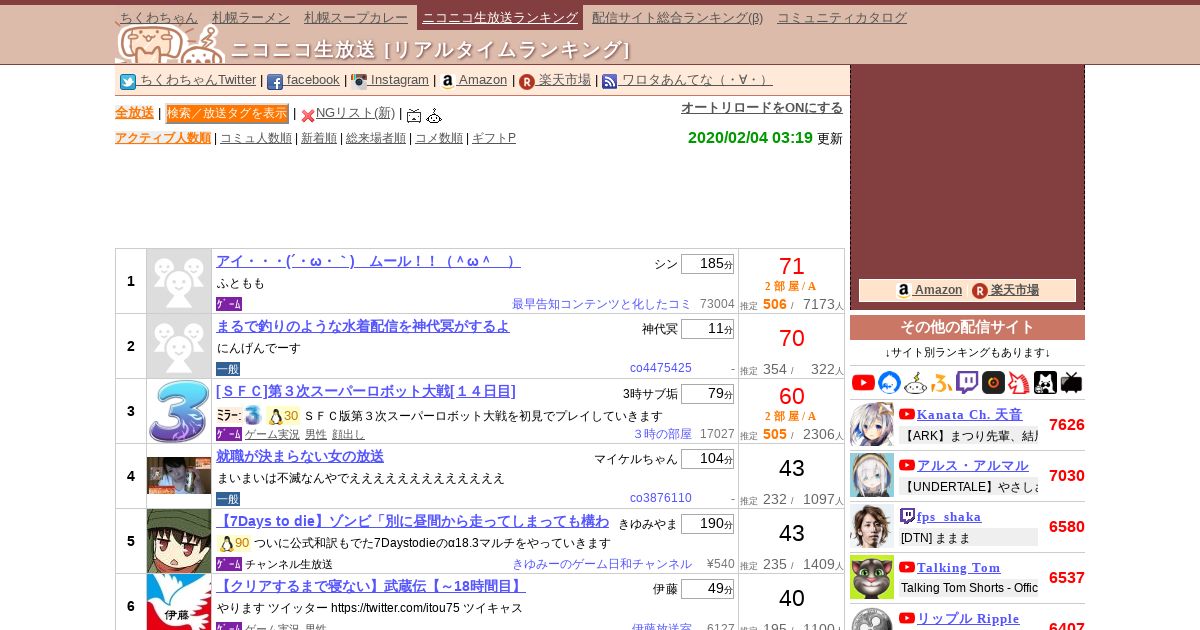Open 配信サイト総合ランキング(β) nav item

click(677, 17)
